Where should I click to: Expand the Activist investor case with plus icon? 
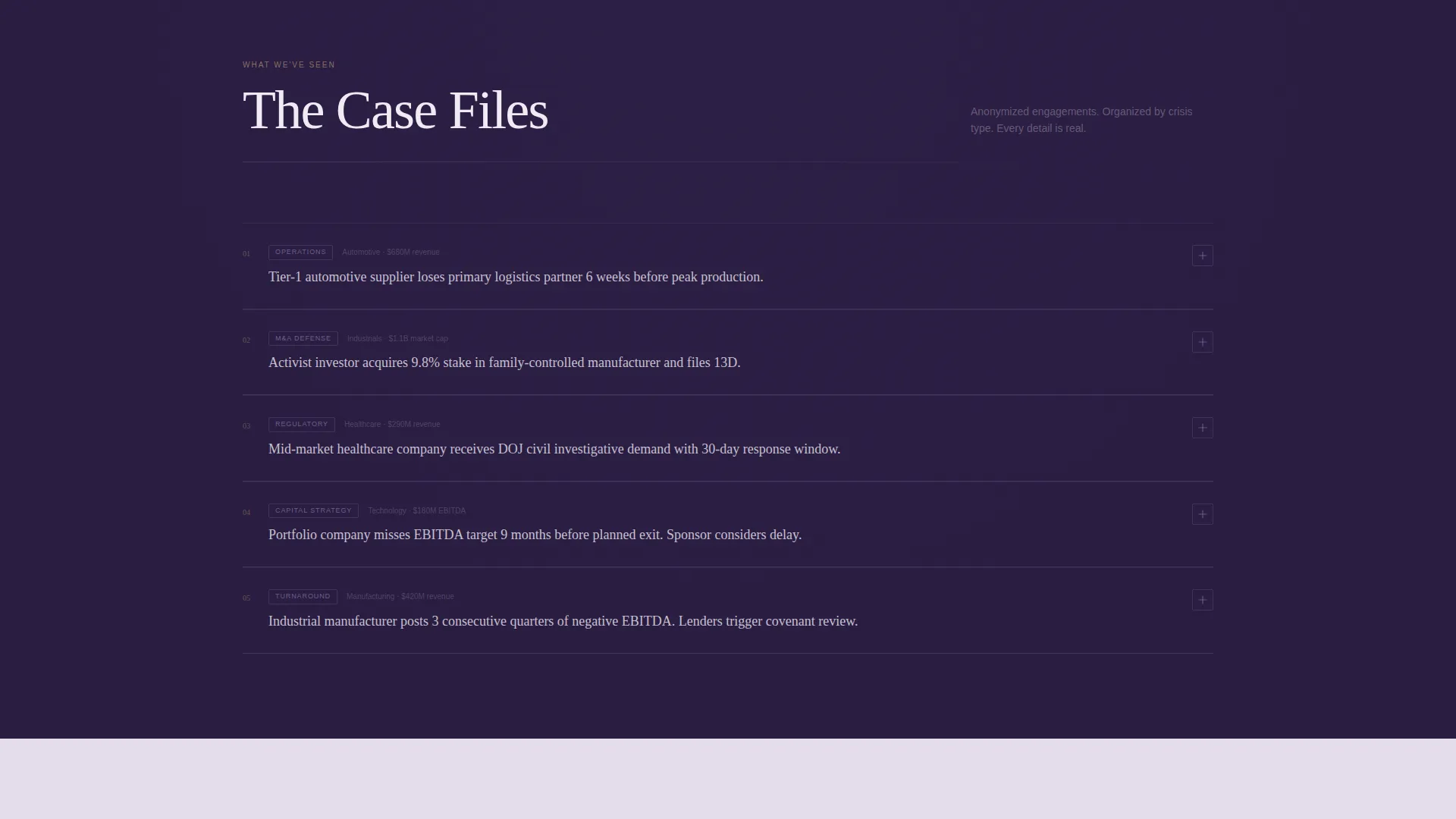click(1202, 342)
